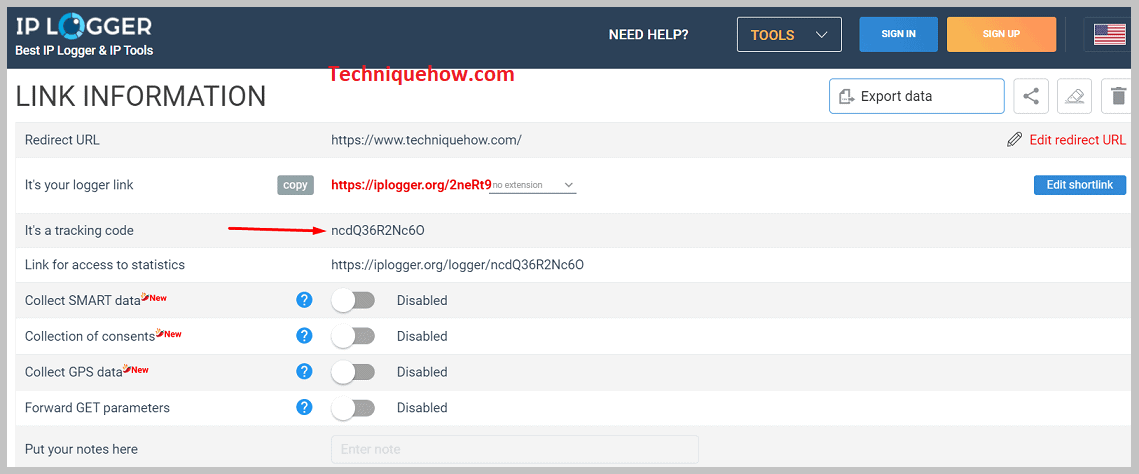The height and width of the screenshot is (474, 1139).
Task: Click the tracking code ncdQ36R2Nc6O text
Action: pyautogui.click(x=377, y=231)
